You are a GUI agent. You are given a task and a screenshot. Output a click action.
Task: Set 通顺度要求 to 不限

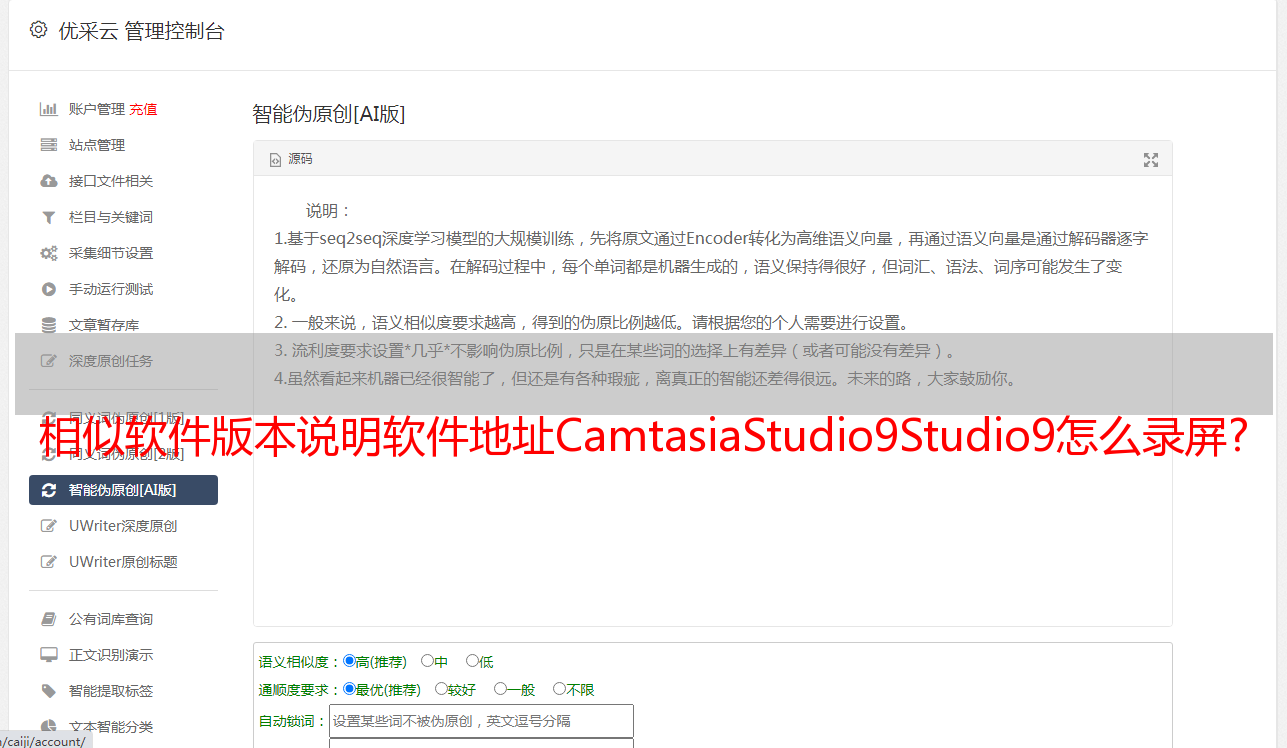[559, 689]
